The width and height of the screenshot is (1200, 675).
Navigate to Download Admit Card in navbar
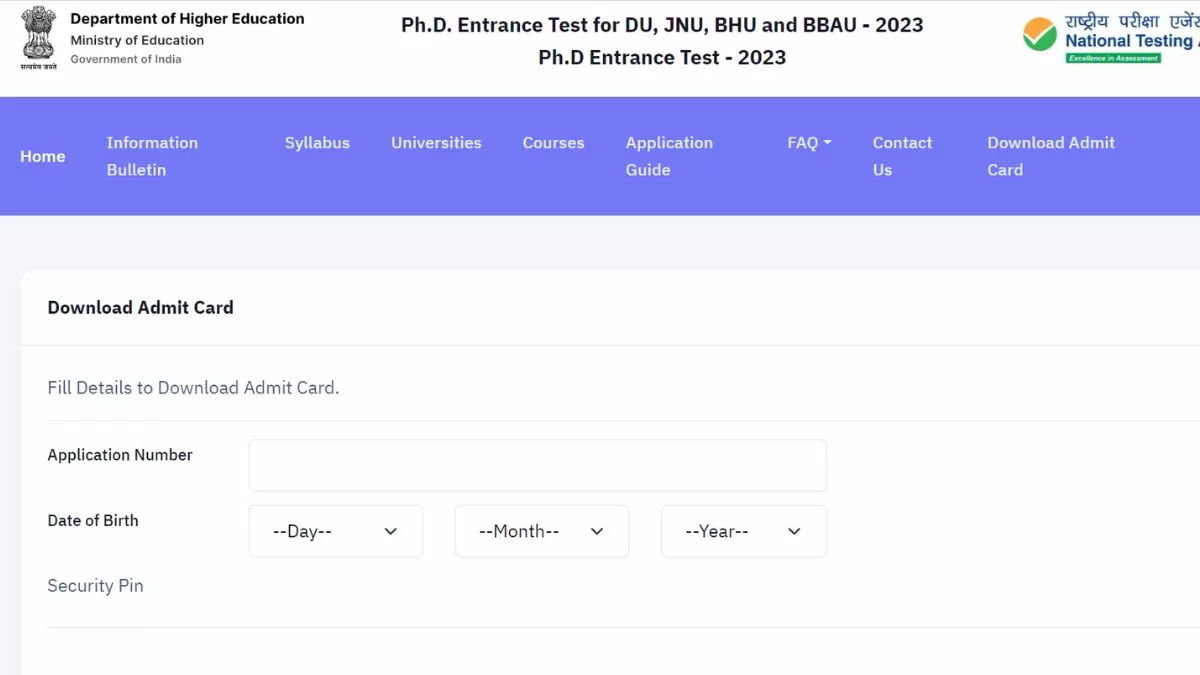point(1050,156)
